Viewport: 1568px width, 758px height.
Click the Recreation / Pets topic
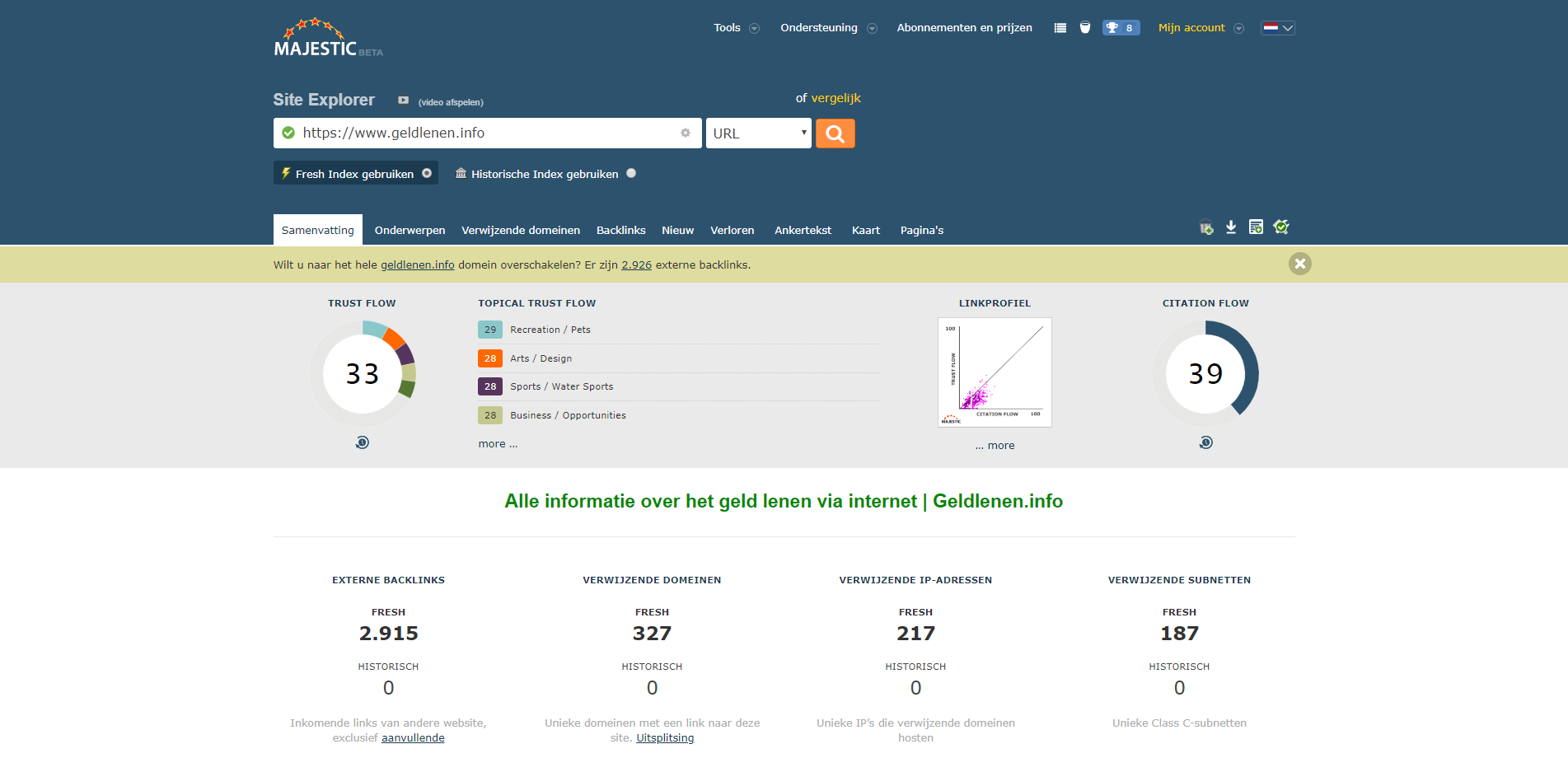[x=550, y=330]
